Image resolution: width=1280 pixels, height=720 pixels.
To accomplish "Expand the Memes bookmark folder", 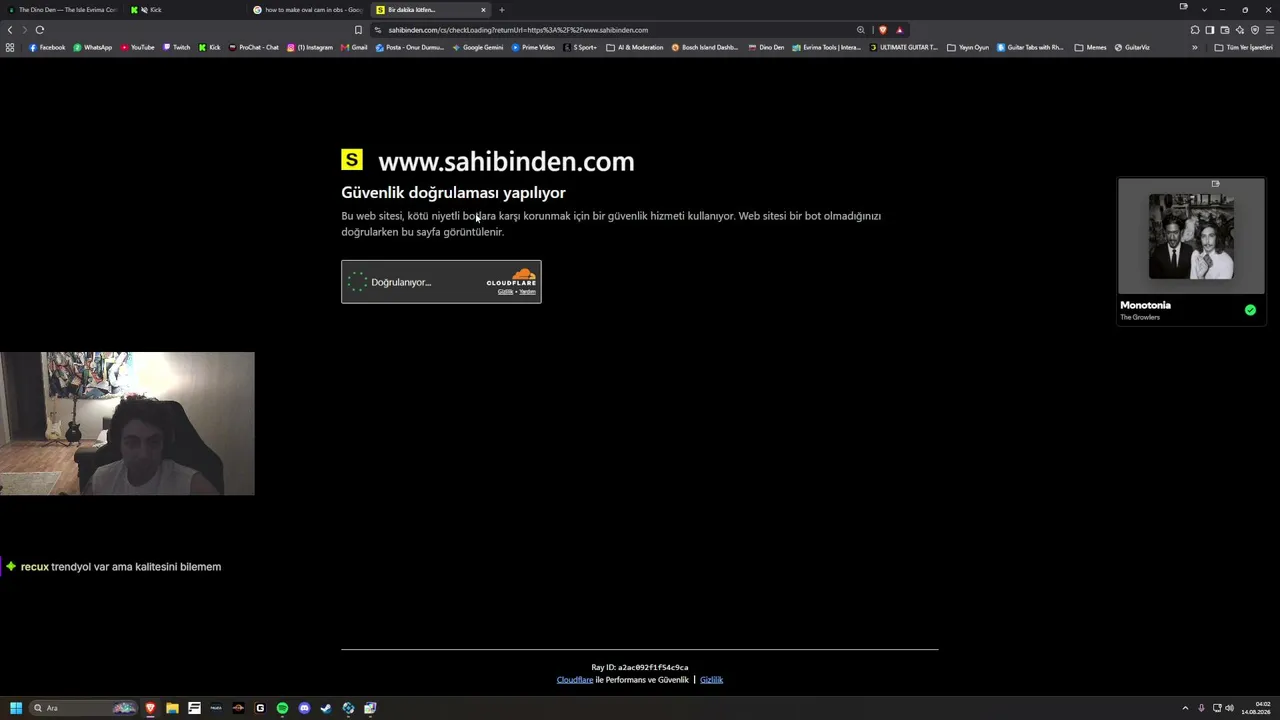I will coord(1091,47).
